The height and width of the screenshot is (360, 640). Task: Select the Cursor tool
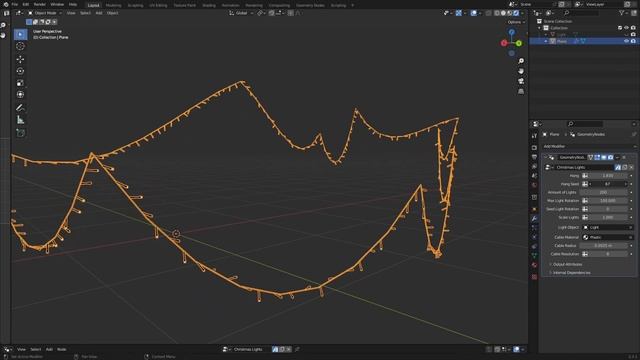click(x=20, y=47)
